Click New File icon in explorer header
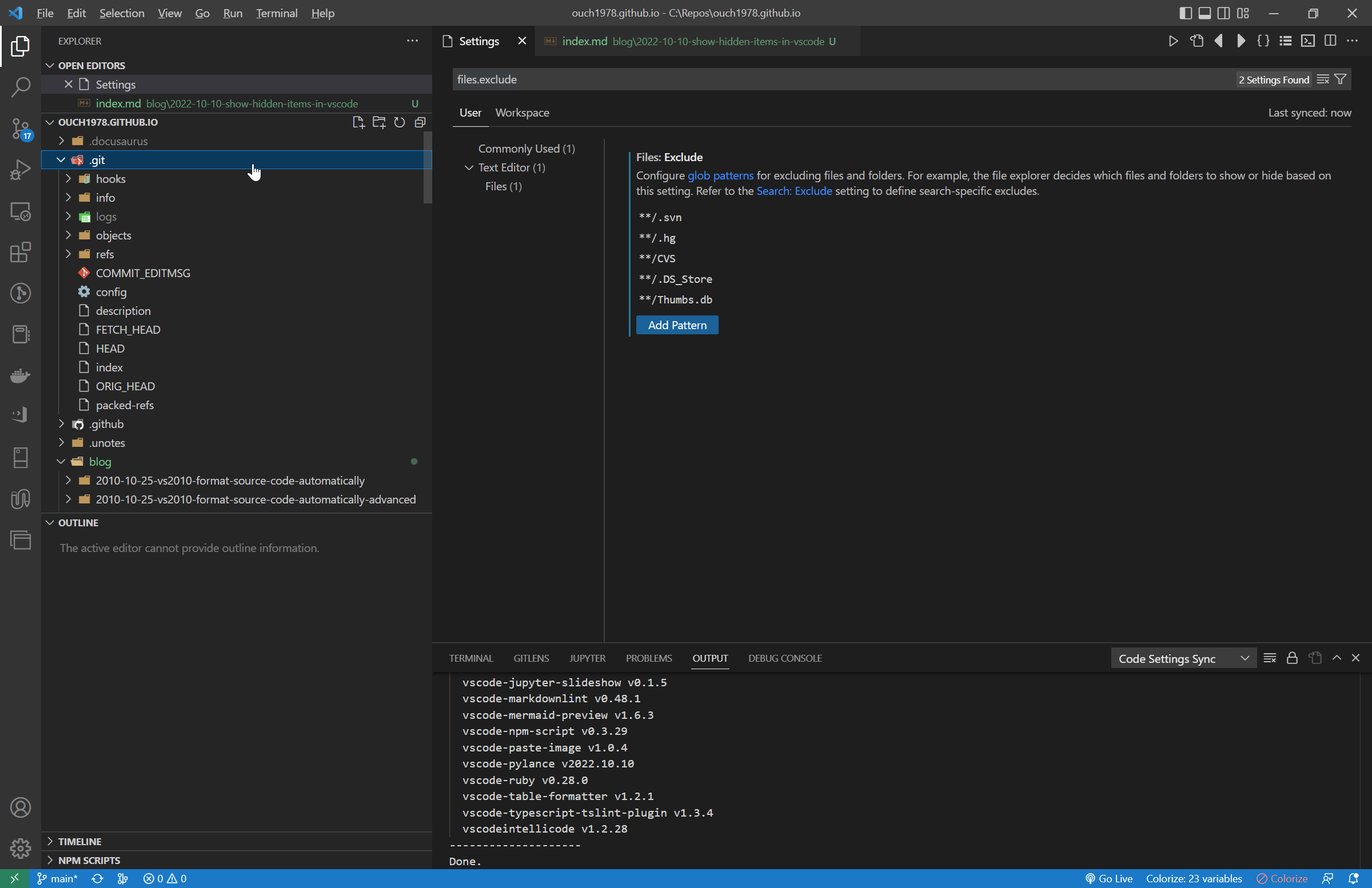 click(x=358, y=122)
